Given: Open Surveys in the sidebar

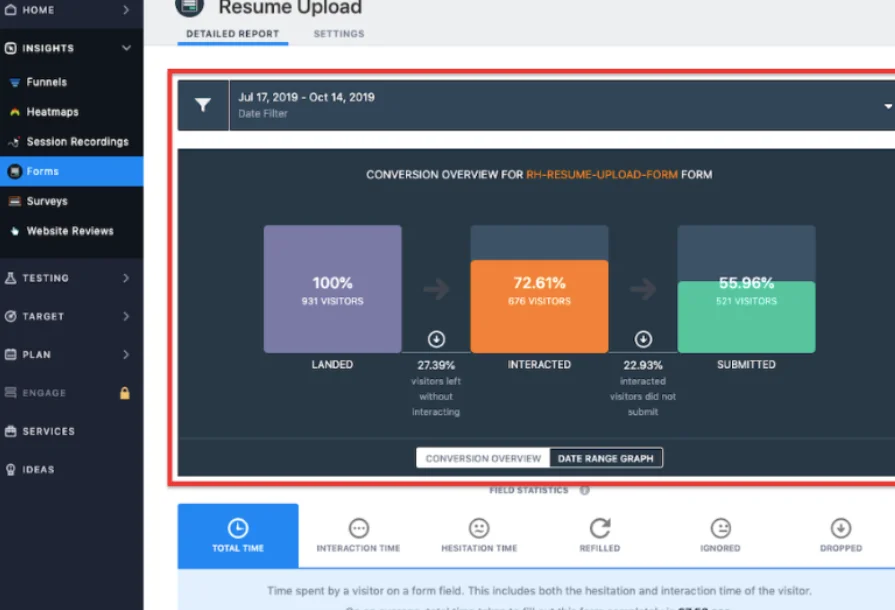Looking at the screenshot, I should pyautogui.click(x=47, y=201).
